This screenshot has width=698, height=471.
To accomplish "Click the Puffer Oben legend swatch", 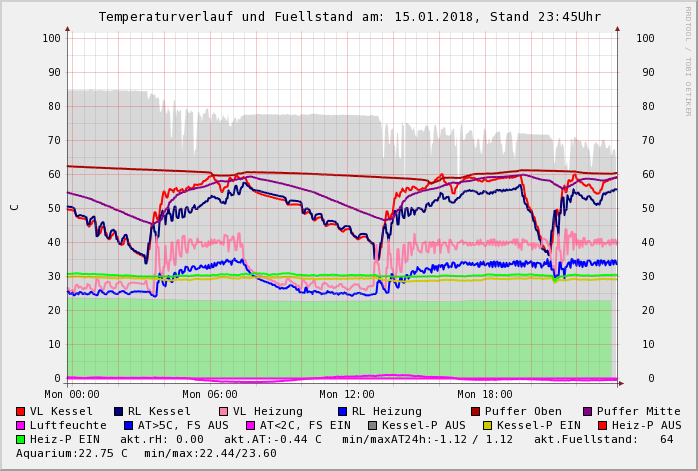I will click(476, 411).
